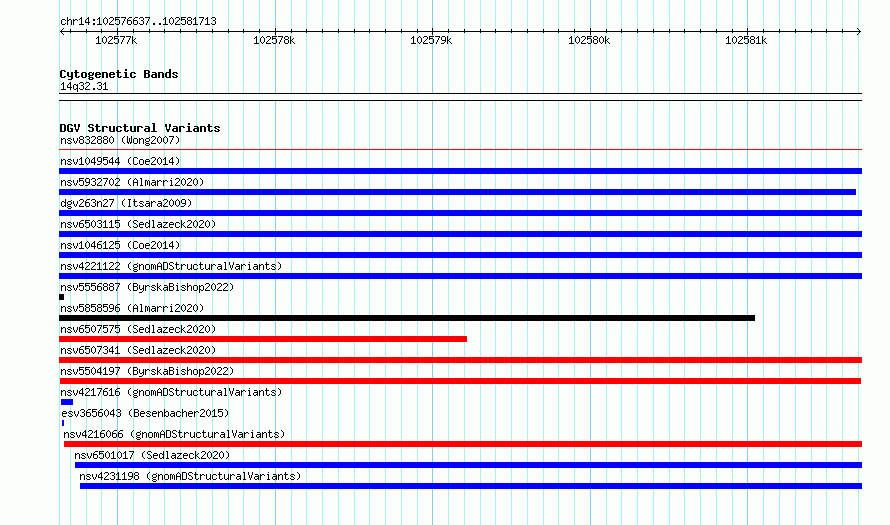Viewport: 890px width, 525px height.
Task: Click the 102581k ruler label
Action: (x=746, y=40)
